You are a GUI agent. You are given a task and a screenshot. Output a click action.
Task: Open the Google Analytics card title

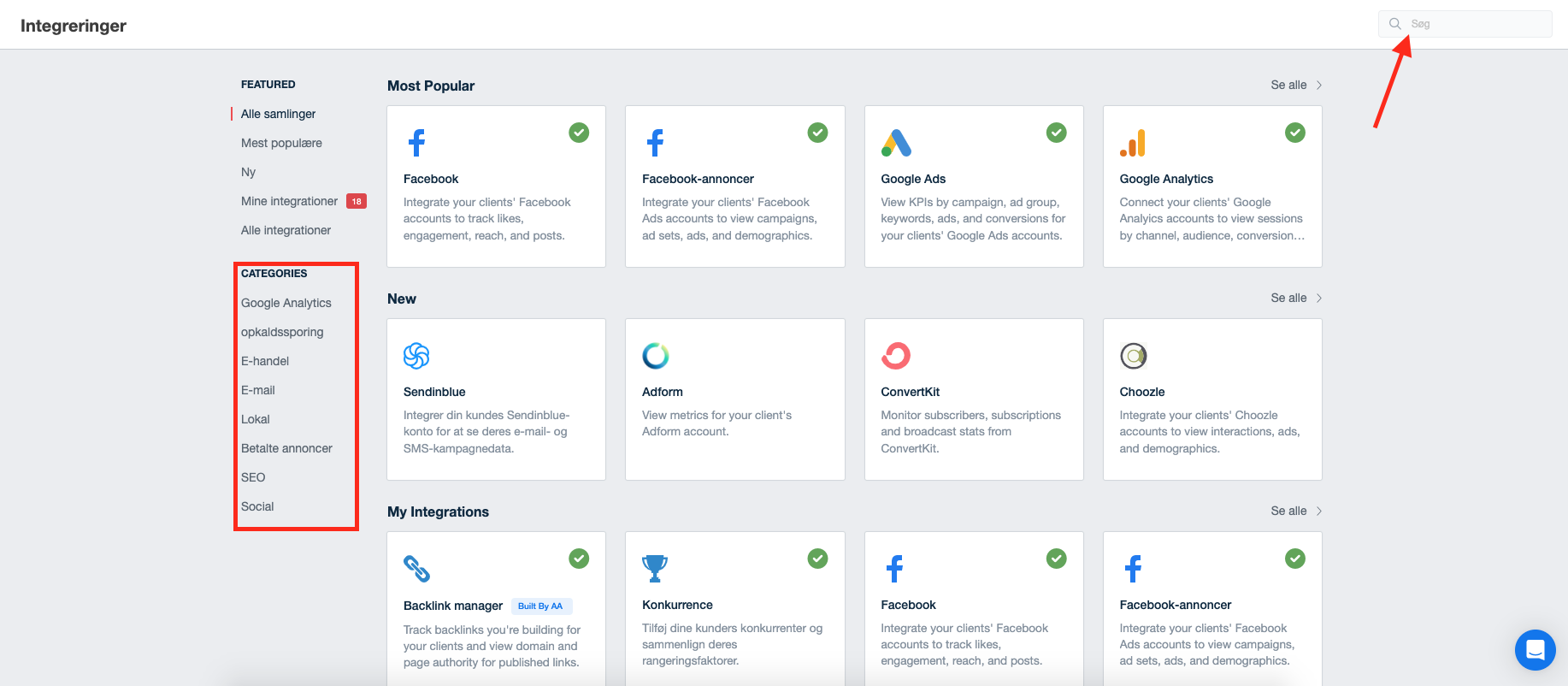pos(1166,179)
